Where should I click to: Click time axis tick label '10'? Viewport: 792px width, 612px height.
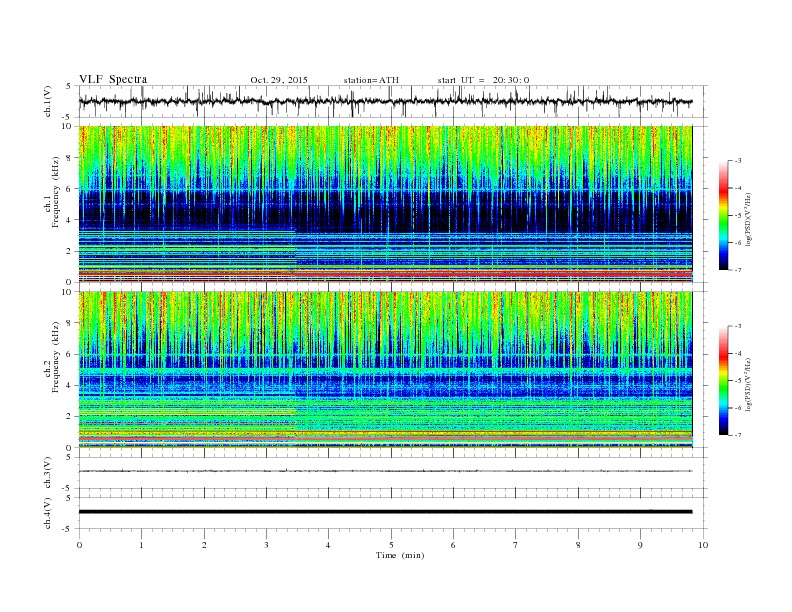(703, 545)
